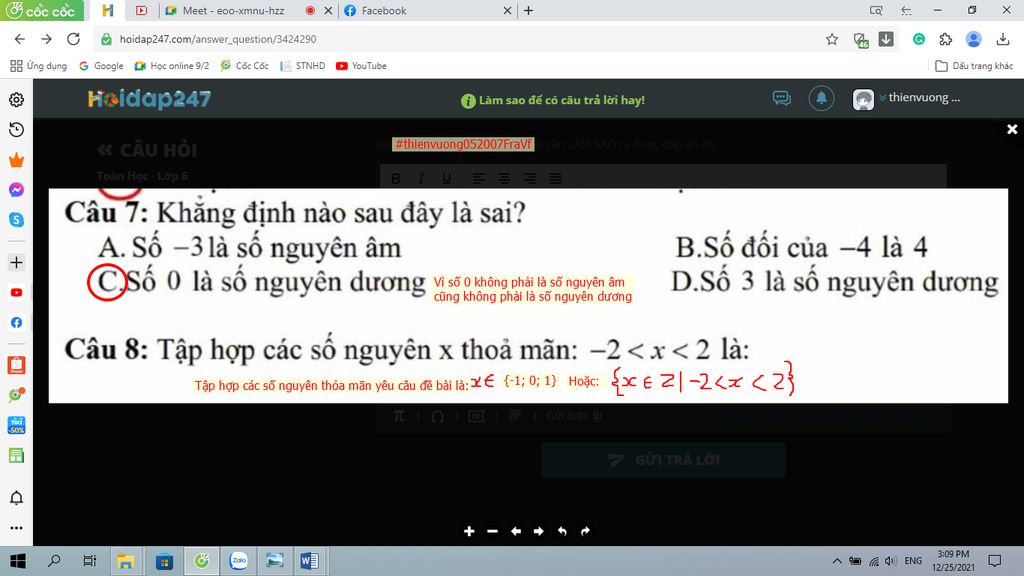Close the Meet tab
Viewport: 1024px width, 576px height.
[328, 10]
